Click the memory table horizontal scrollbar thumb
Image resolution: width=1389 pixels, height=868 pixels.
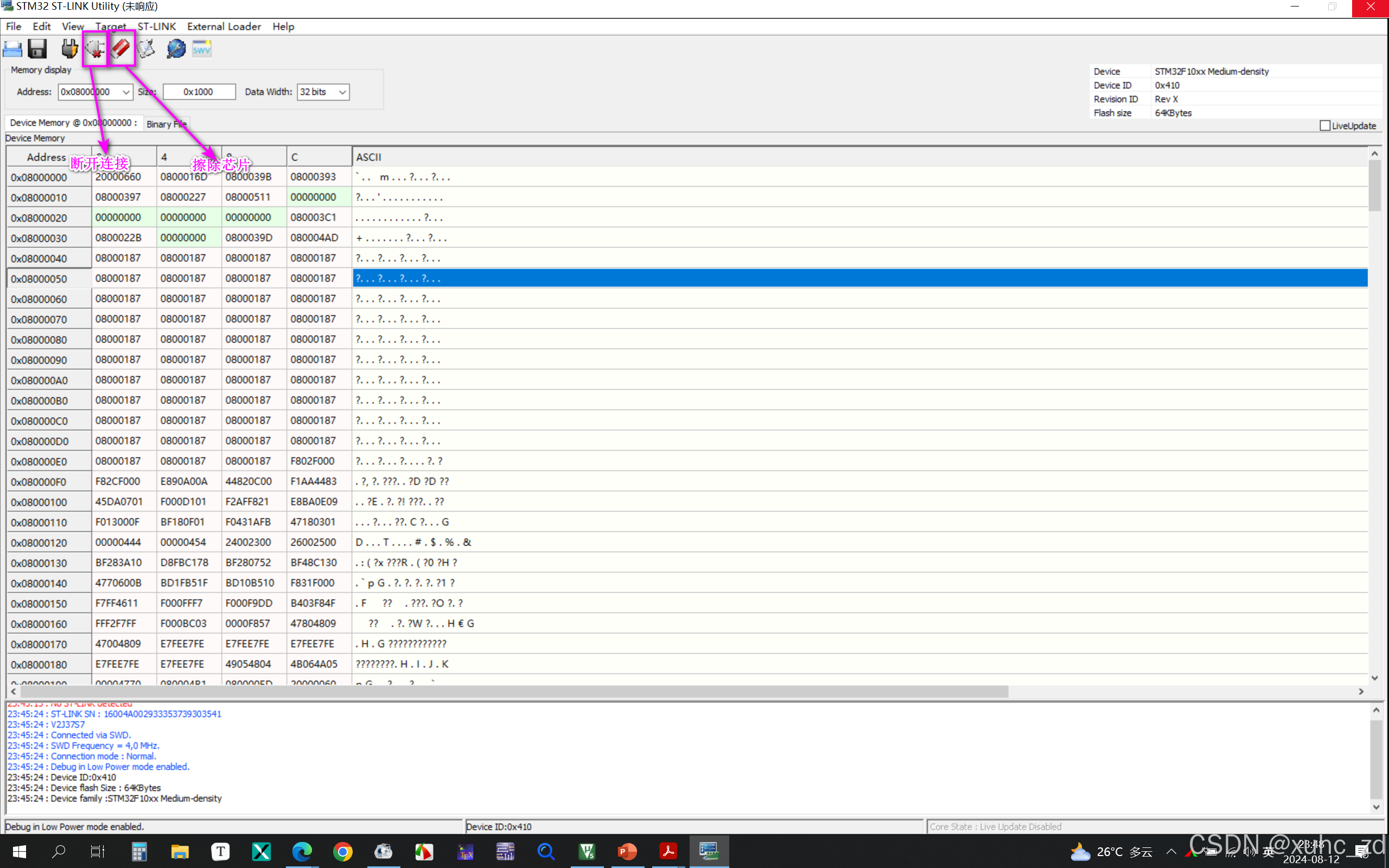(x=514, y=692)
